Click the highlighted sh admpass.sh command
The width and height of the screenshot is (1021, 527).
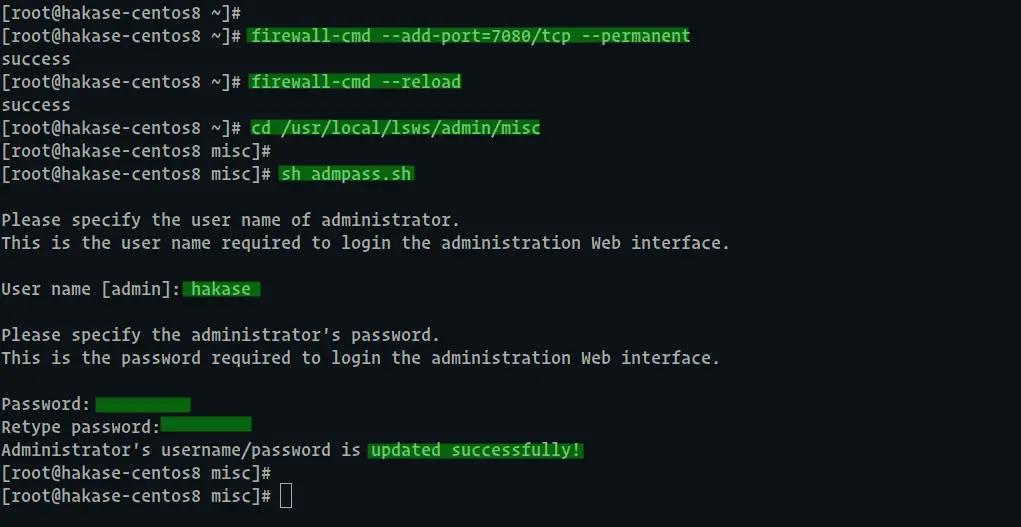point(346,174)
